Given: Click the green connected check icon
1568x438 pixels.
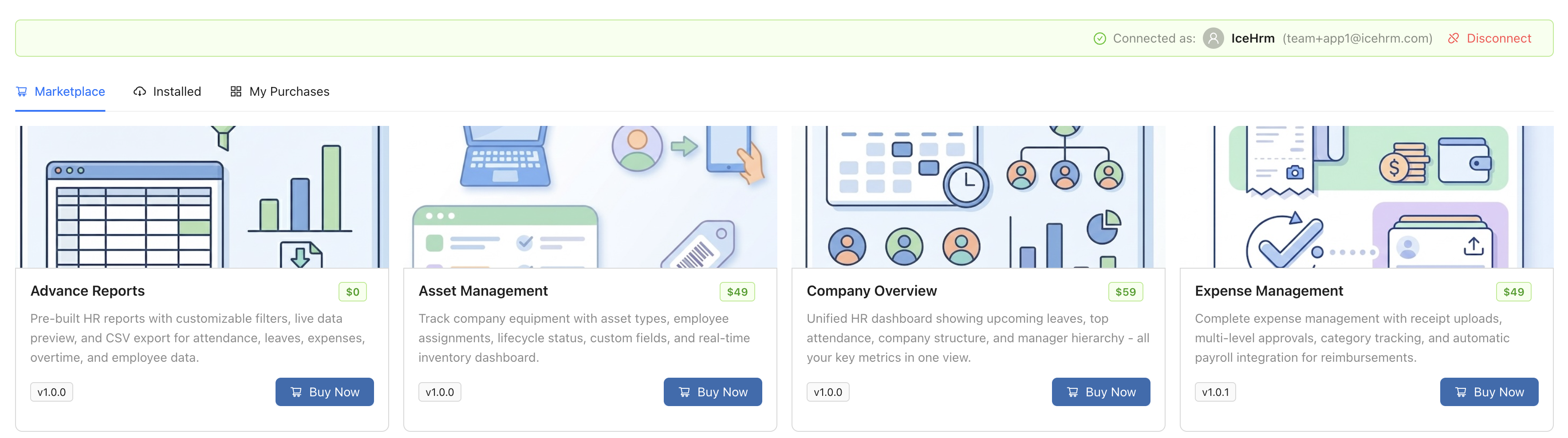Looking at the screenshot, I should pyautogui.click(x=1099, y=38).
